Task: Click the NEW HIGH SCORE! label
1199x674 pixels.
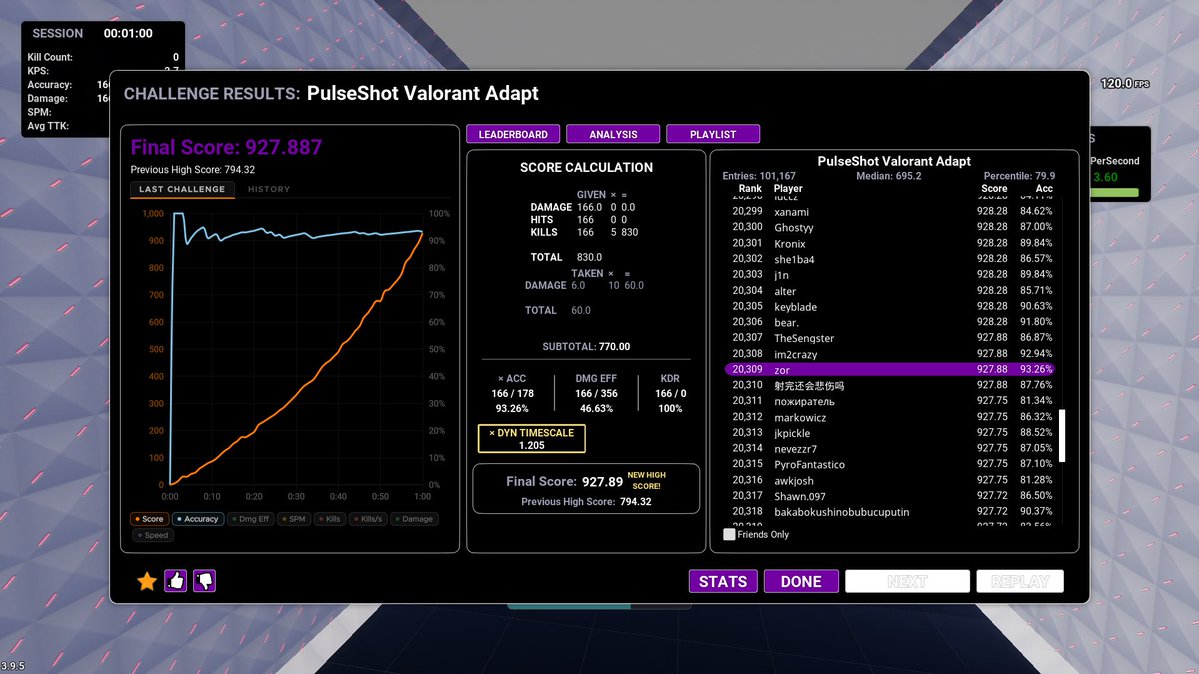Action: 646,480
